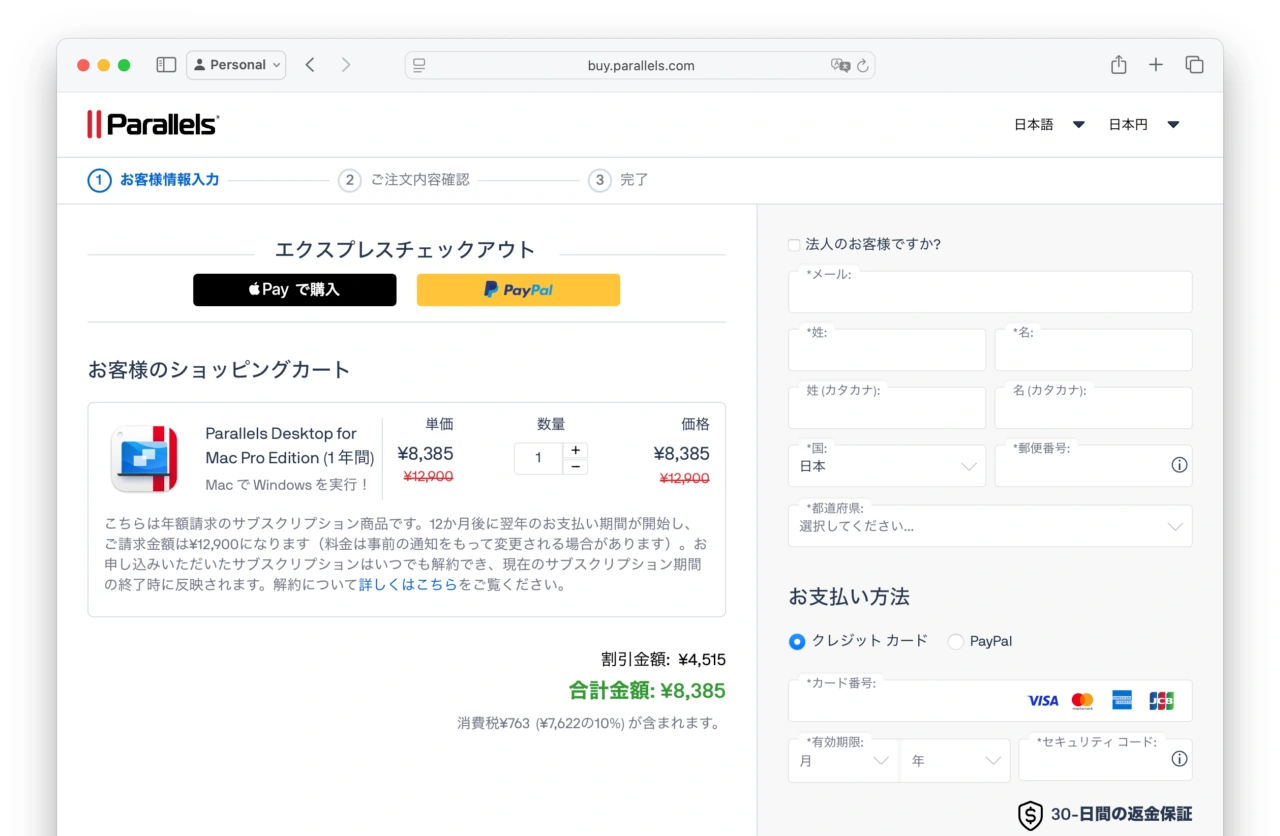Click the Parallels logo
Image resolution: width=1280 pixels, height=836 pixels.
[x=153, y=124]
